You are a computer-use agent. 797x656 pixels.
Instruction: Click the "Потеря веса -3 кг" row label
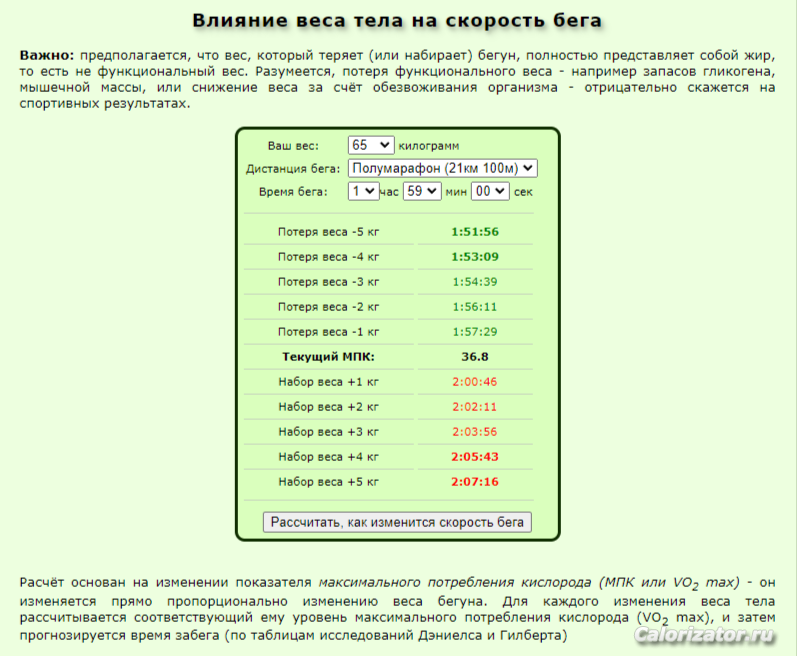329,282
